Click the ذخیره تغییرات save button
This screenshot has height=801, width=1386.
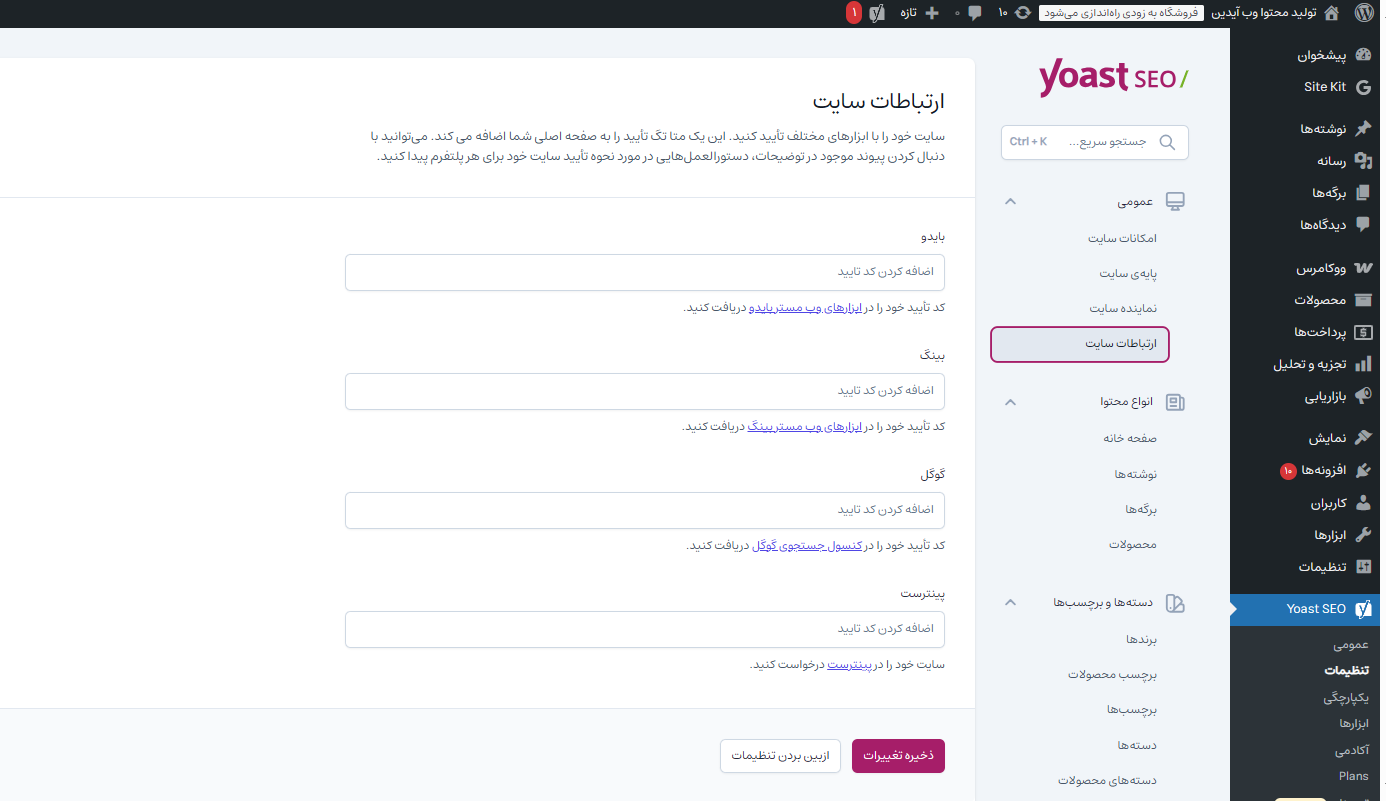897,756
